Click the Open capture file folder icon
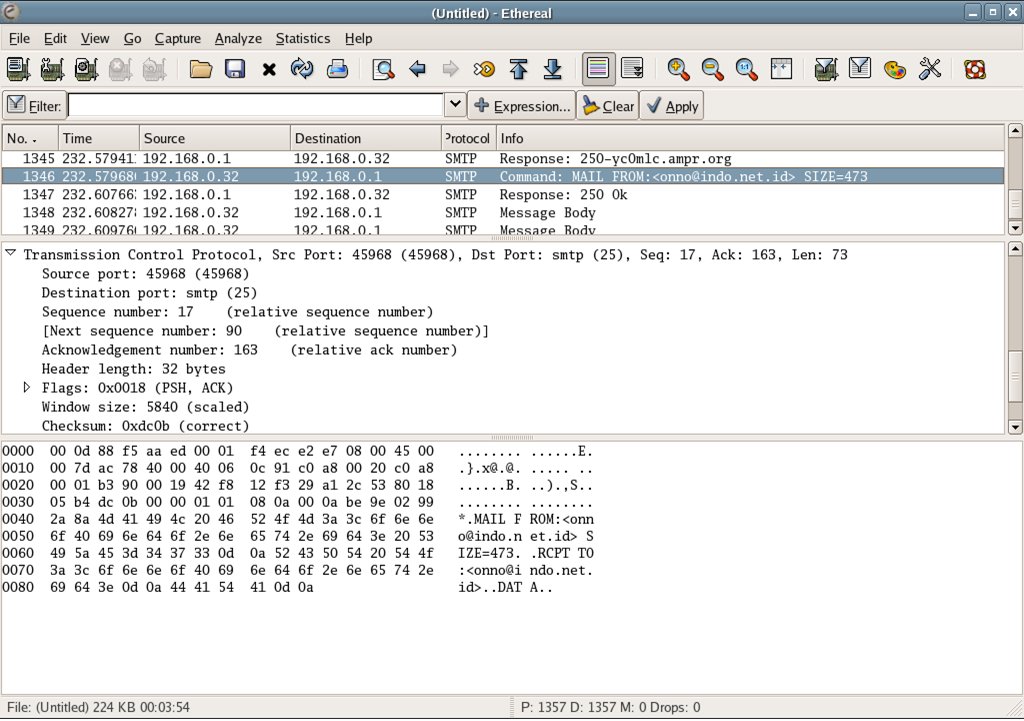1024x721 pixels. click(202, 69)
